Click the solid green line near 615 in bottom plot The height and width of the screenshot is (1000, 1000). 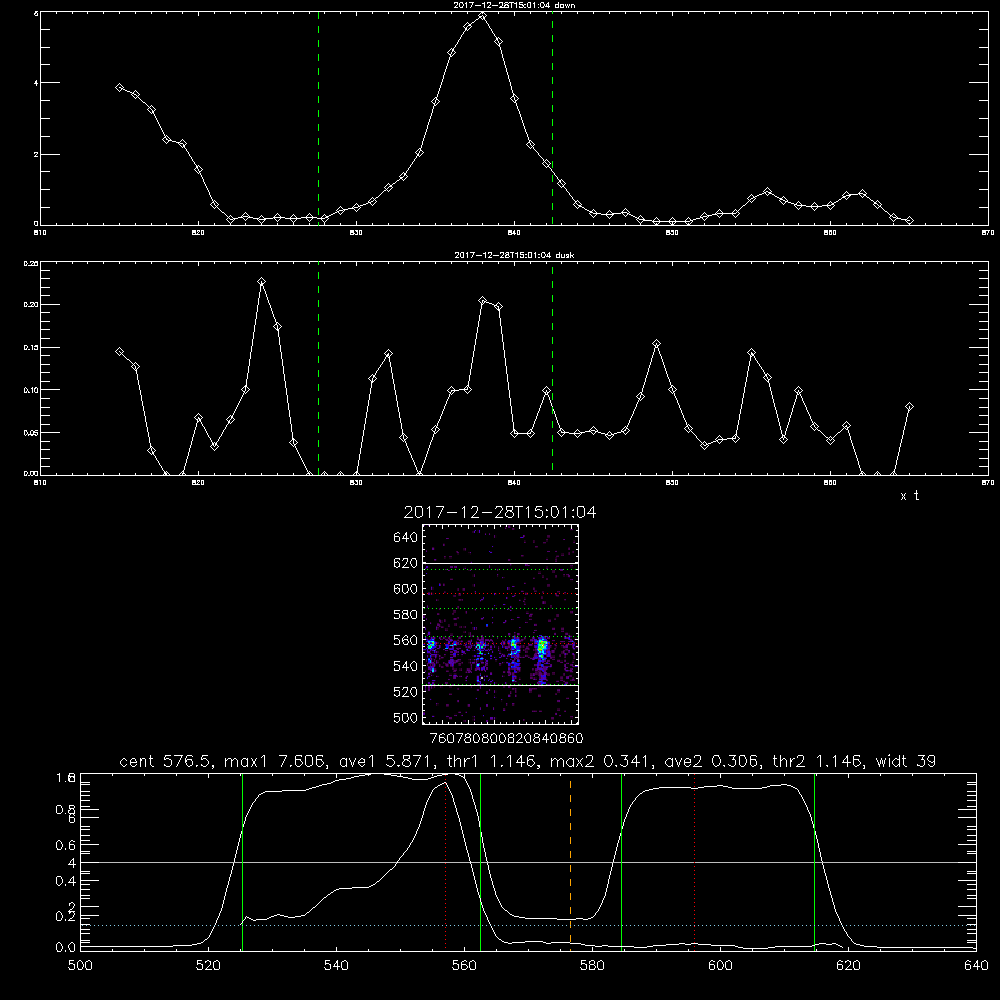(814, 861)
